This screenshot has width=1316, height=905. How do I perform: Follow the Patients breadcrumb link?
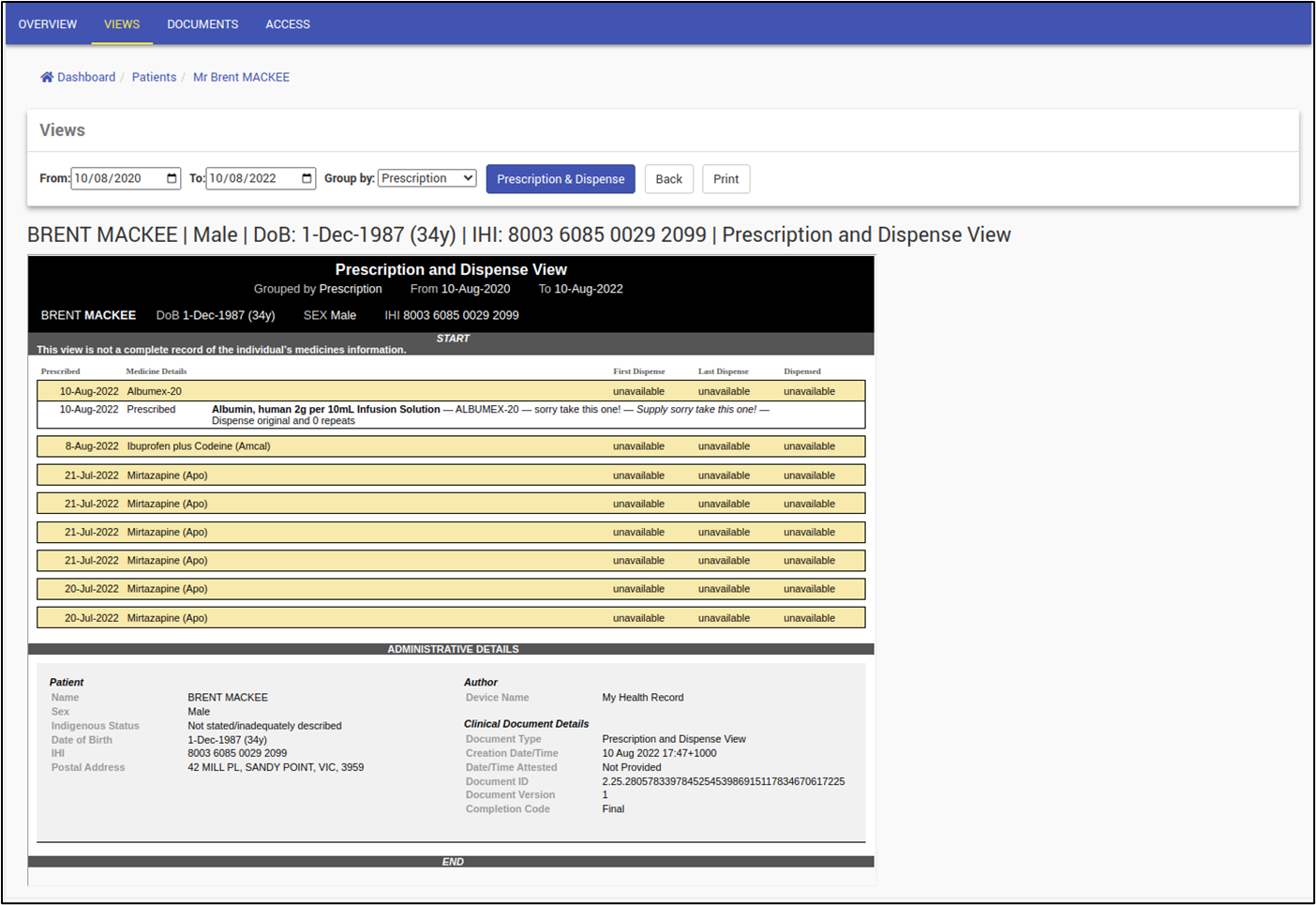[x=154, y=77]
